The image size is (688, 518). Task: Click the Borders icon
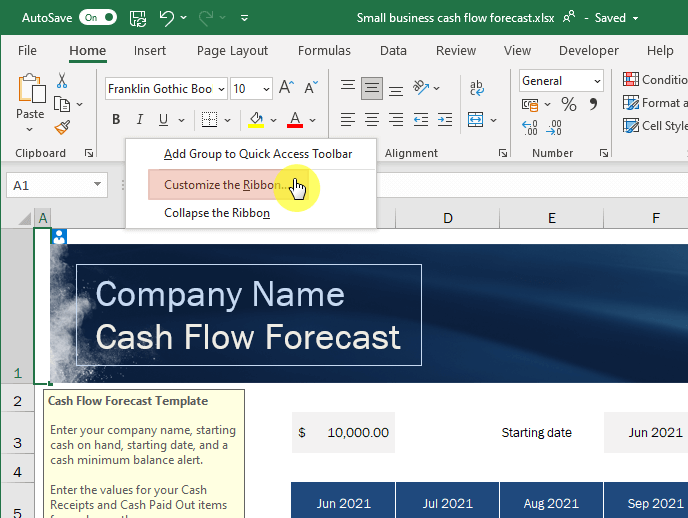point(209,119)
